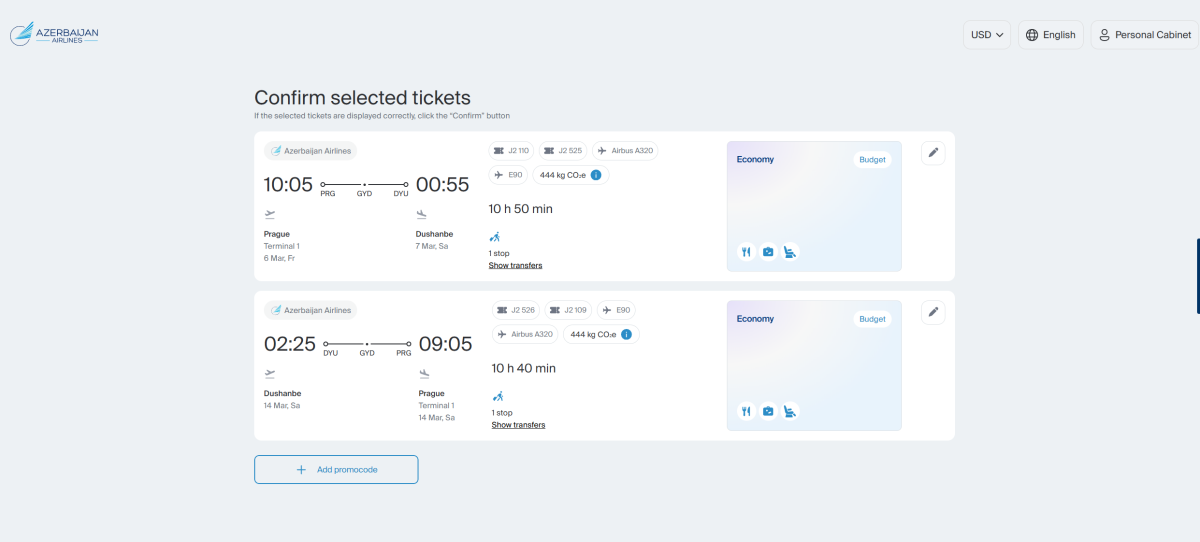Click the J2 110 flight number chip

(511, 151)
